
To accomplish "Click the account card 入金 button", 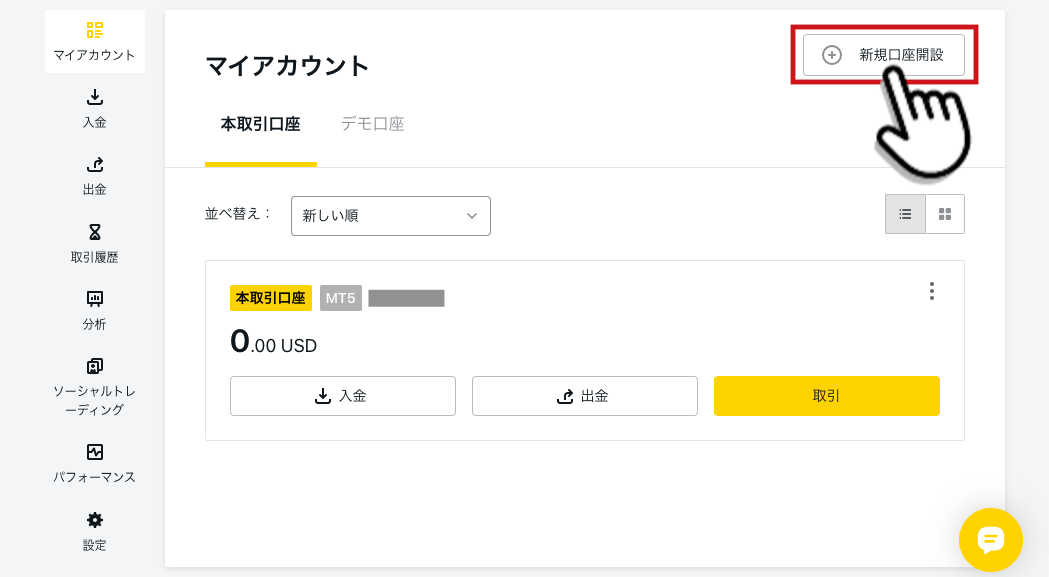I will tap(343, 396).
